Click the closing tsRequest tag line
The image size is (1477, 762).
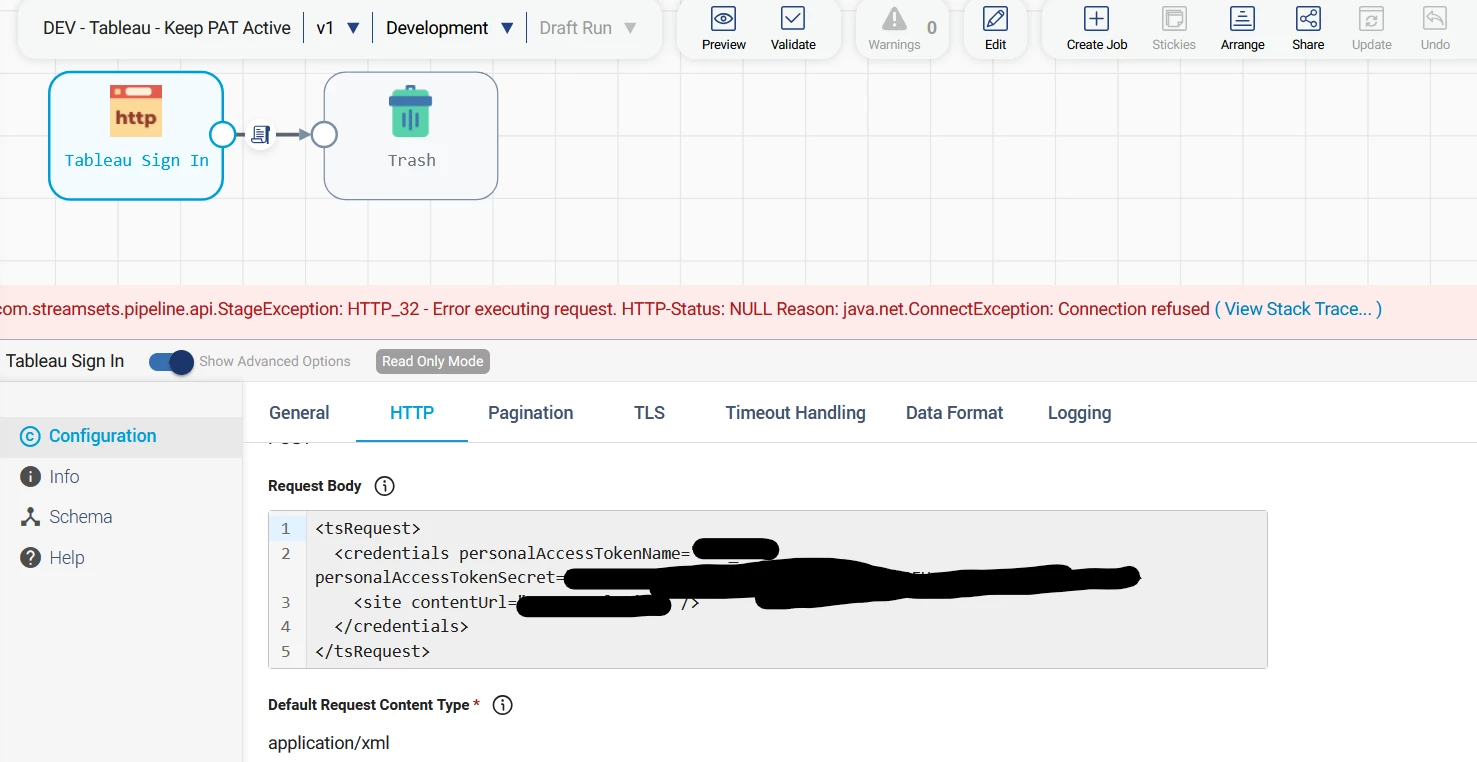[372, 651]
